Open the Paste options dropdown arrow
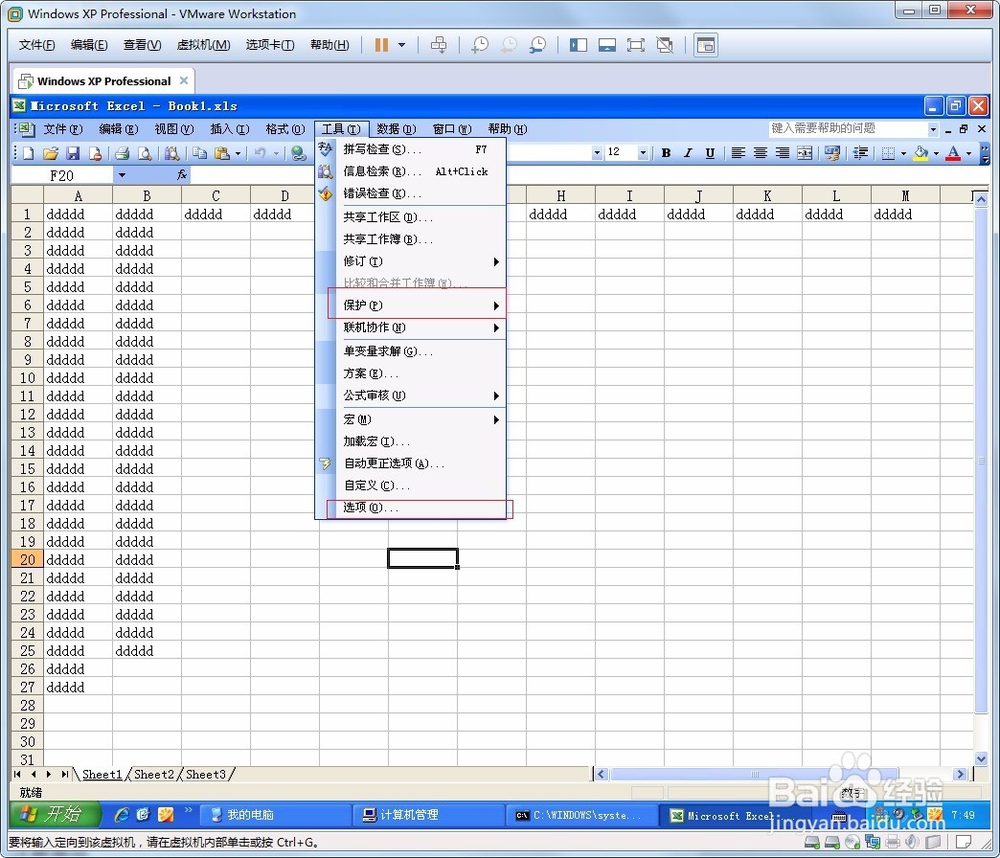The height and width of the screenshot is (858, 1000). point(238,153)
